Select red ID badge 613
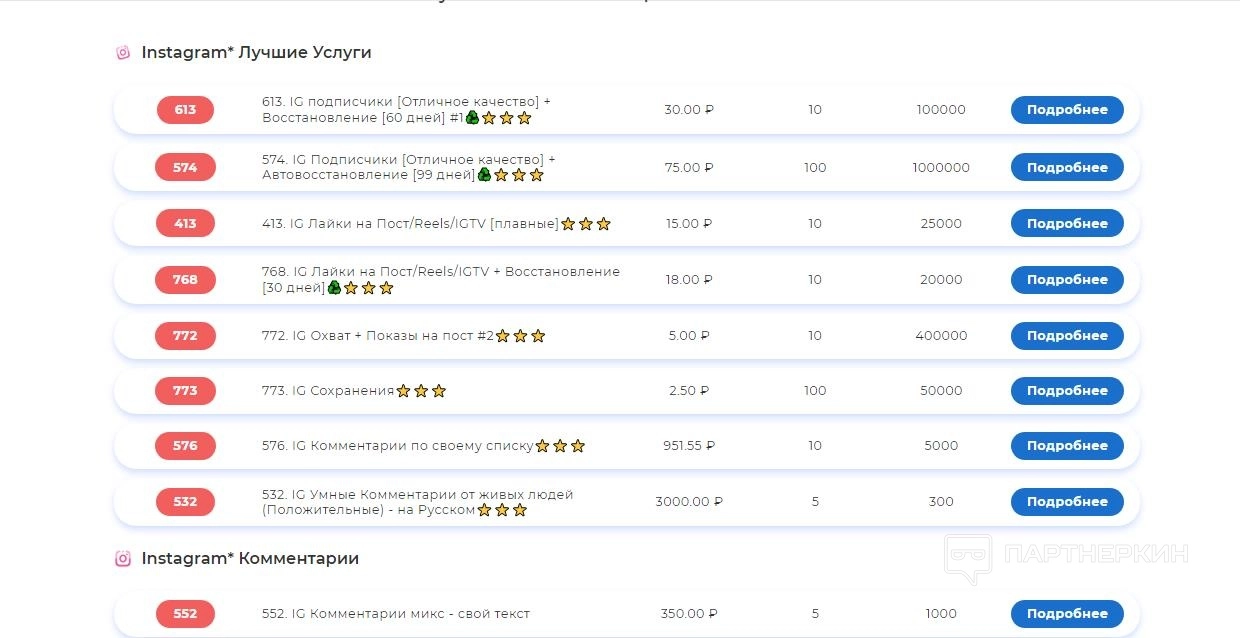The height and width of the screenshot is (638, 1240). [185, 110]
